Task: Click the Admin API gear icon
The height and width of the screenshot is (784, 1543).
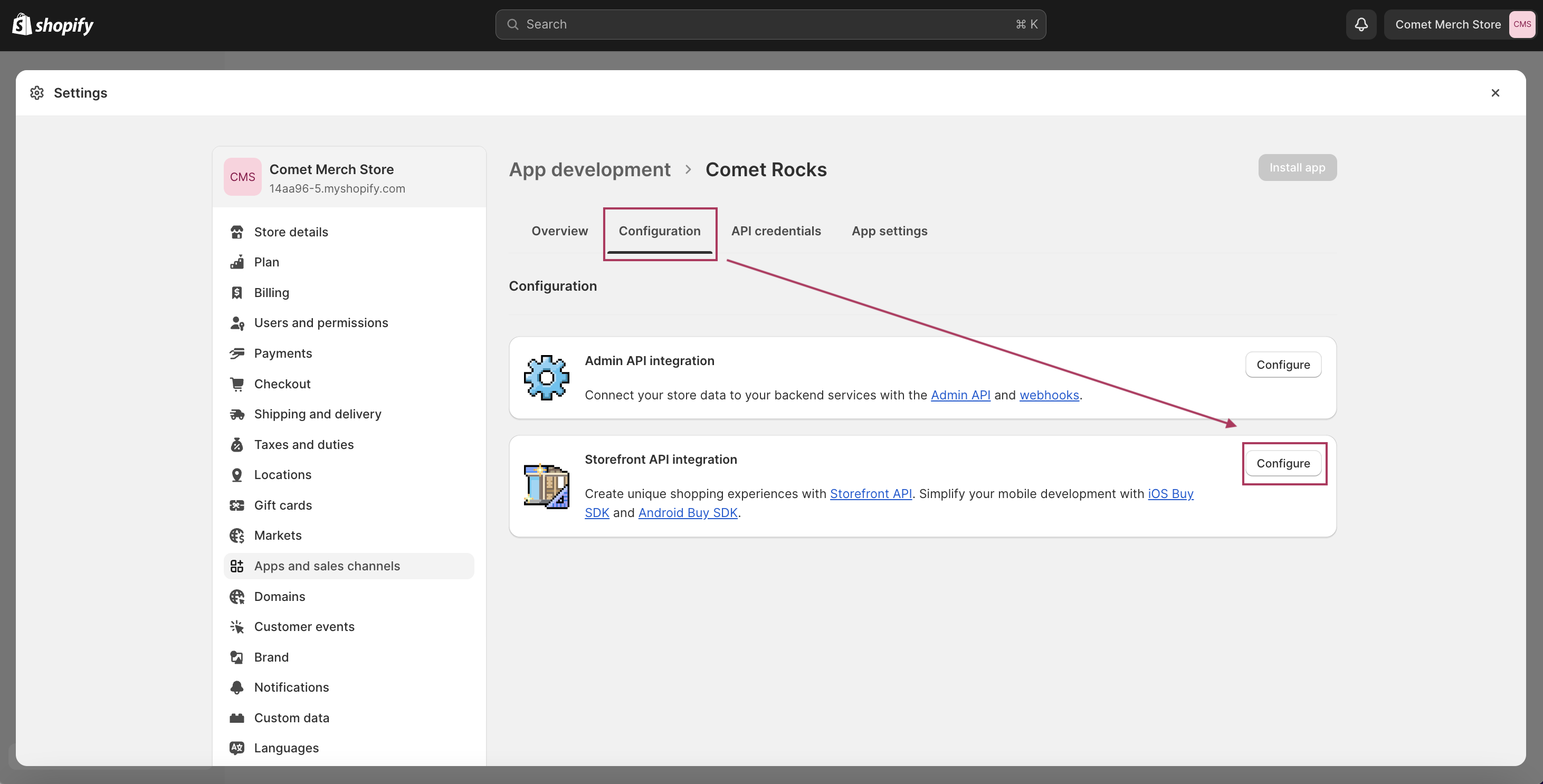Action: (546, 377)
